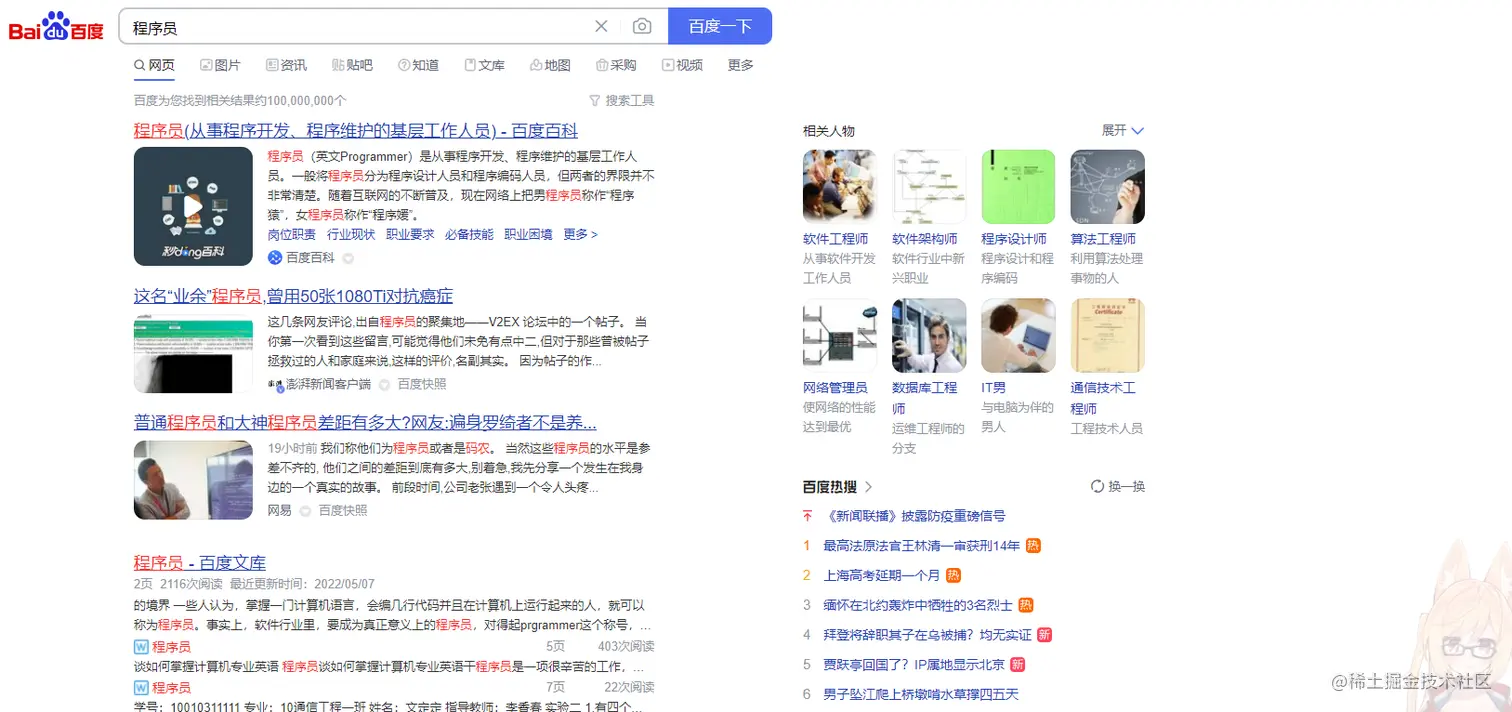
Task: Select the 网页 tab
Action: click(154, 65)
